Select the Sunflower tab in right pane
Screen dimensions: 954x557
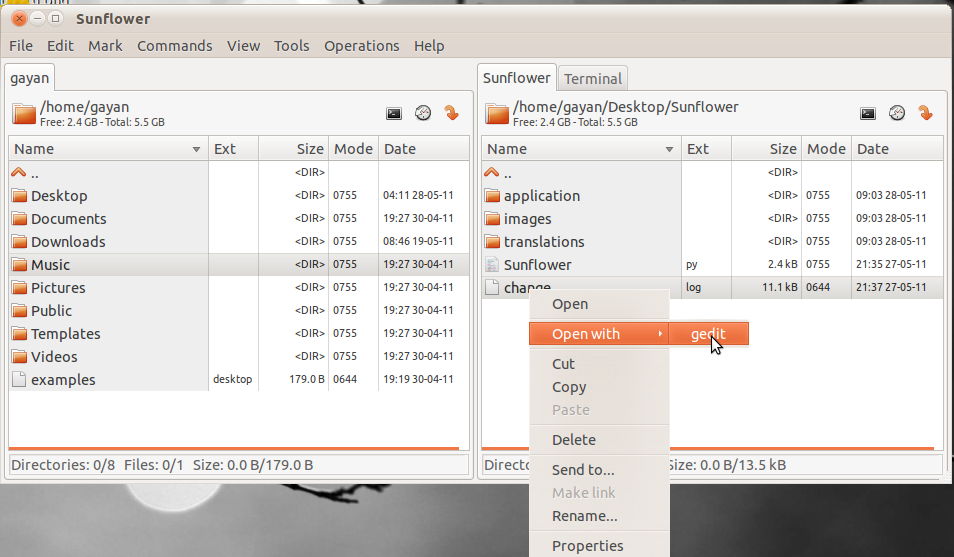(517, 78)
